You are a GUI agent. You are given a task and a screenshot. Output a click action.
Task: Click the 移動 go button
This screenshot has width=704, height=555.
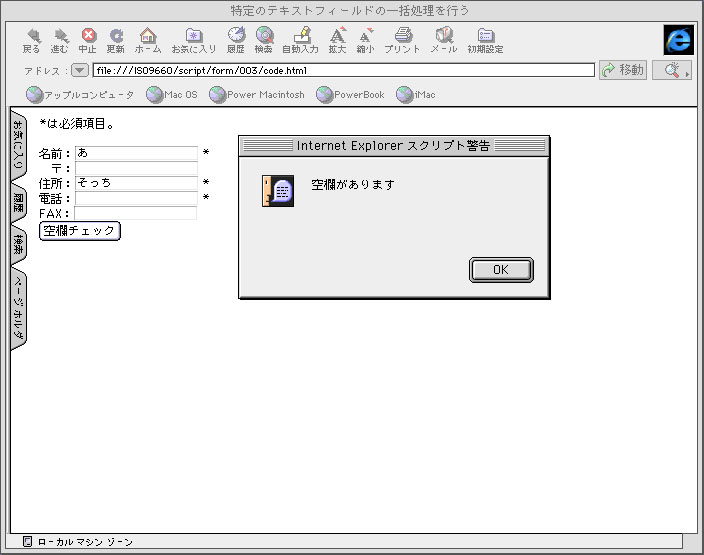tap(623, 70)
